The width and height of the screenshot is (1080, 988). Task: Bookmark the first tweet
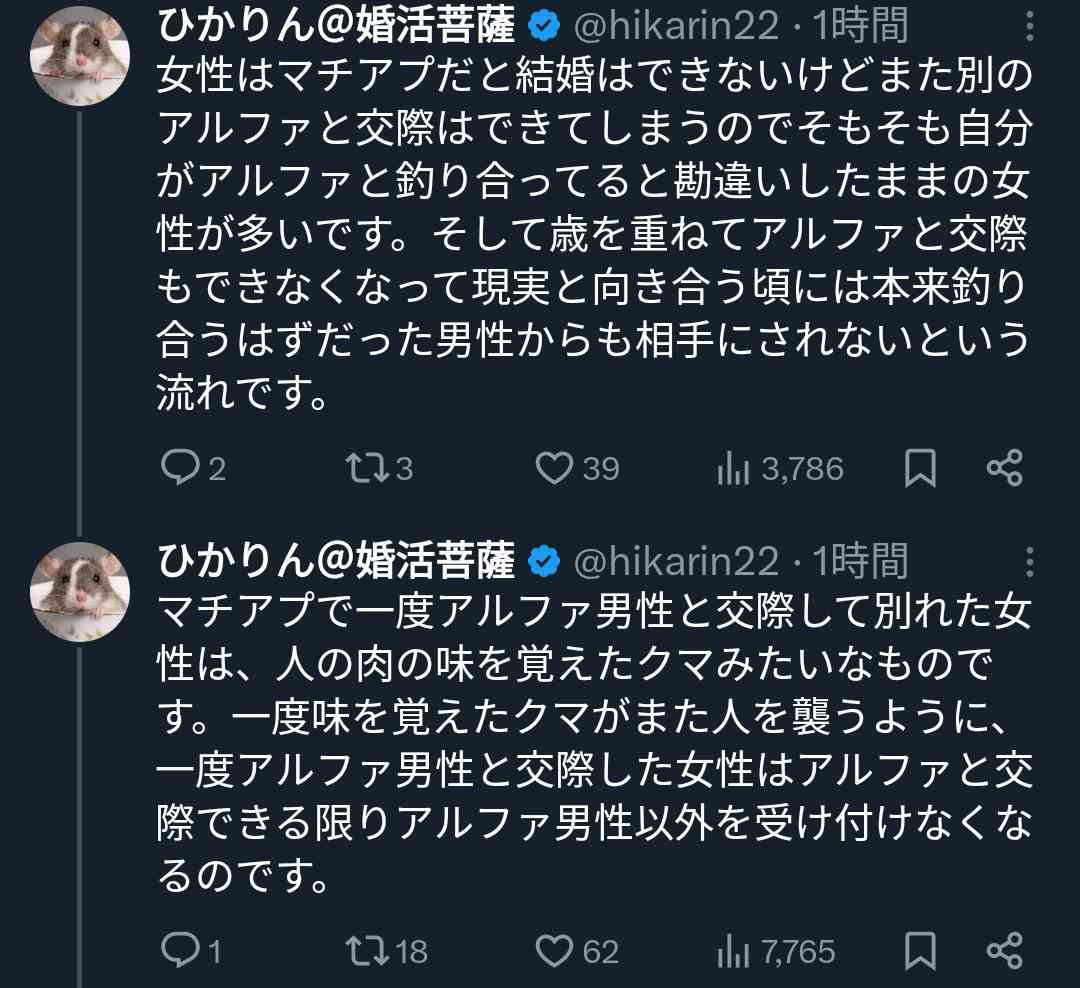coord(919,468)
